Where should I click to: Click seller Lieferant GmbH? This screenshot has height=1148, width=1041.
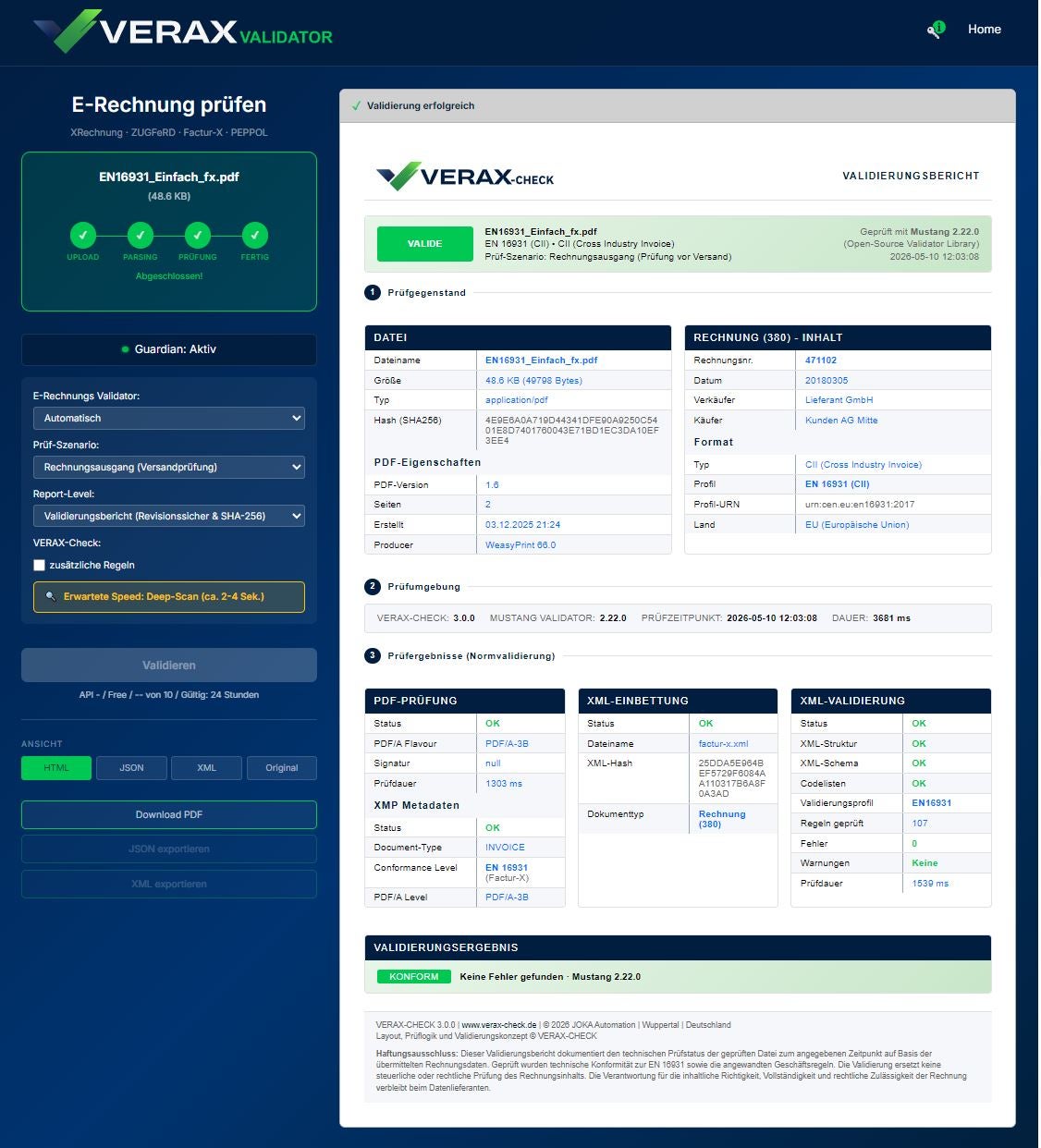coord(839,400)
